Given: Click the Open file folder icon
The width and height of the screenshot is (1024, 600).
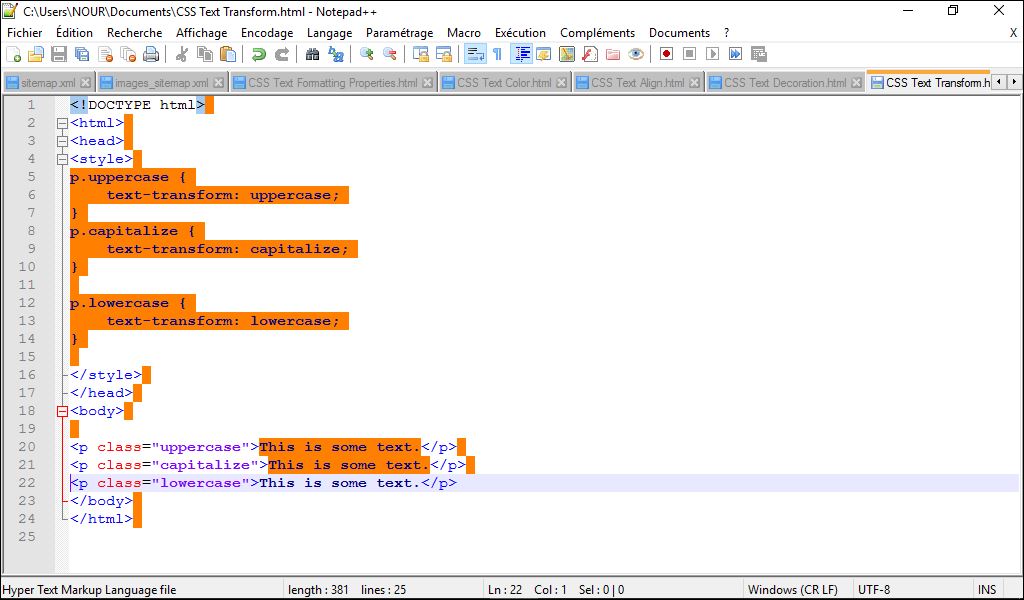Looking at the screenshot, I should tap(36, 54).
